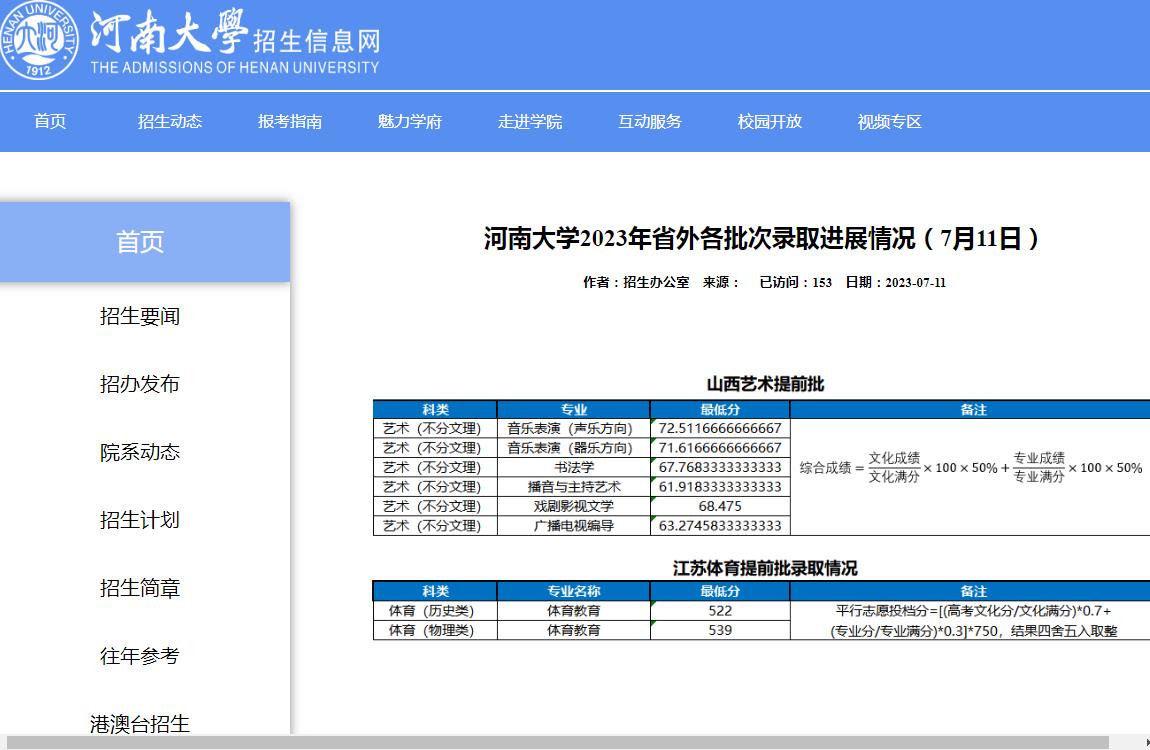
Task: Select 魅力学府 in the navigation bar
Action: pos(409,122)
